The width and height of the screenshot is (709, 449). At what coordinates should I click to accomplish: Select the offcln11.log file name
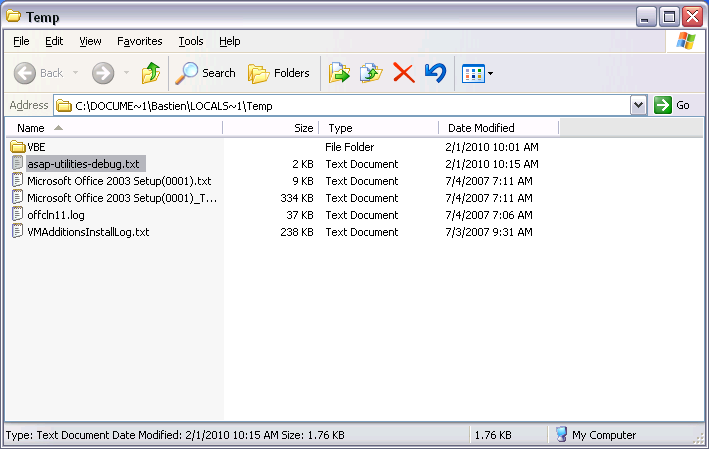[56, 215]
